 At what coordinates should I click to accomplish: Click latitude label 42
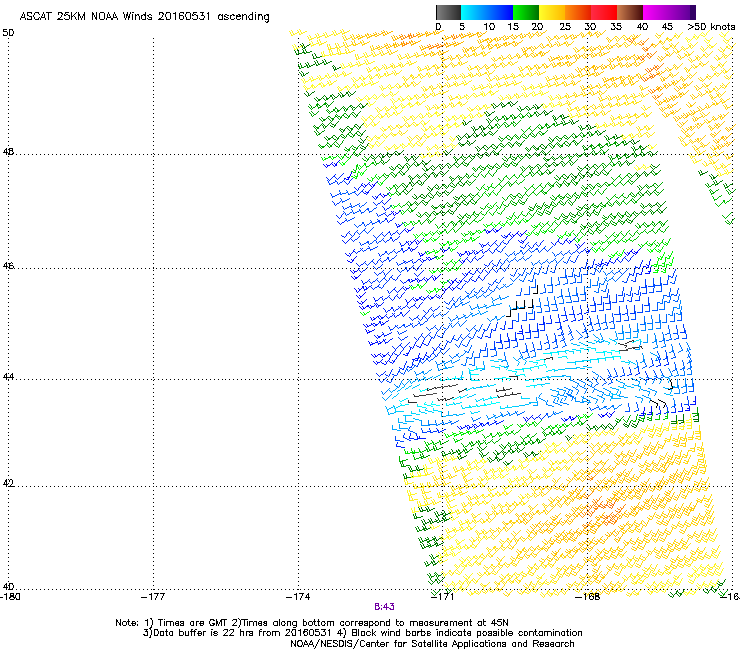click(x=8, y=483)
